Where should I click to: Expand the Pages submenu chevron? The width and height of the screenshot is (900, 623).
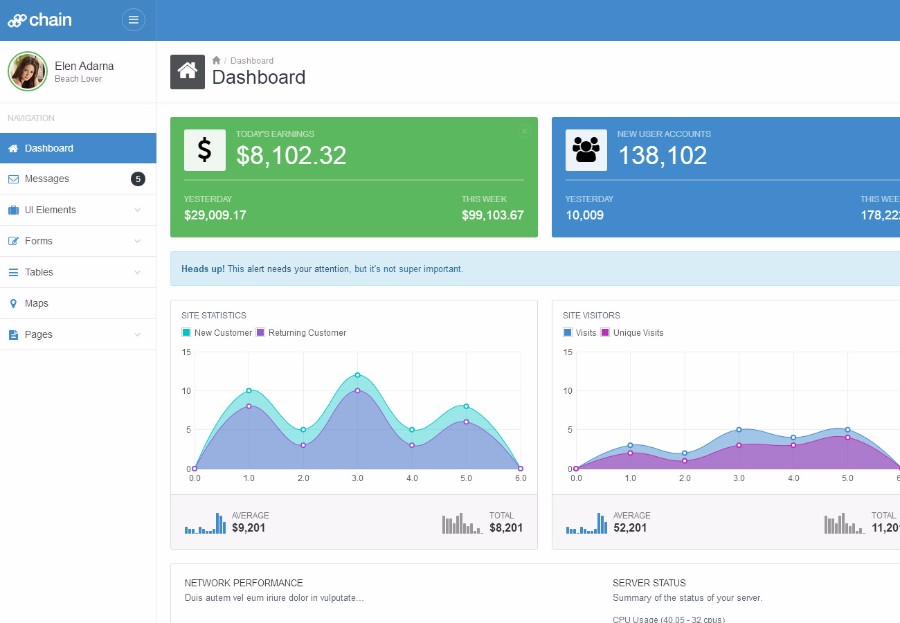(x=137, y=334)
